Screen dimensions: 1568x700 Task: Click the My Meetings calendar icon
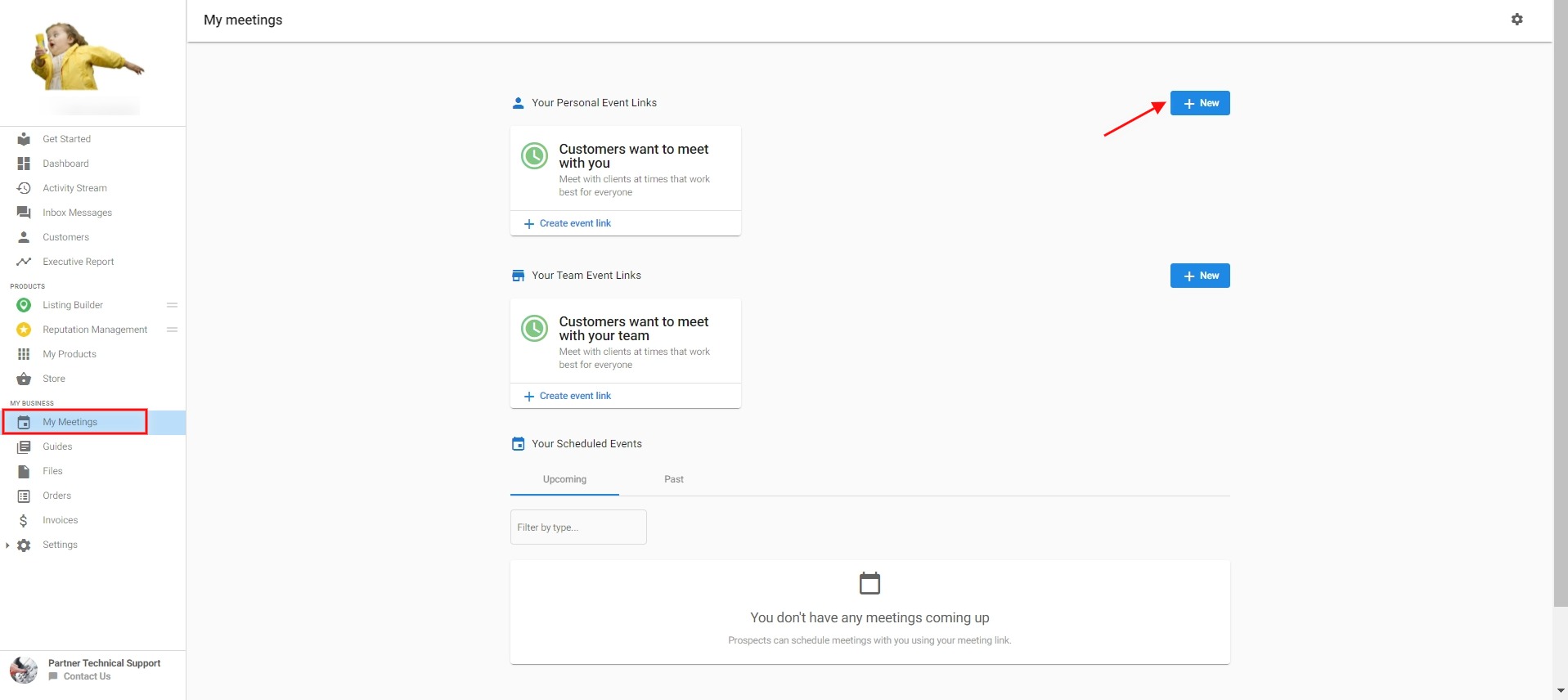coord(24,422)
